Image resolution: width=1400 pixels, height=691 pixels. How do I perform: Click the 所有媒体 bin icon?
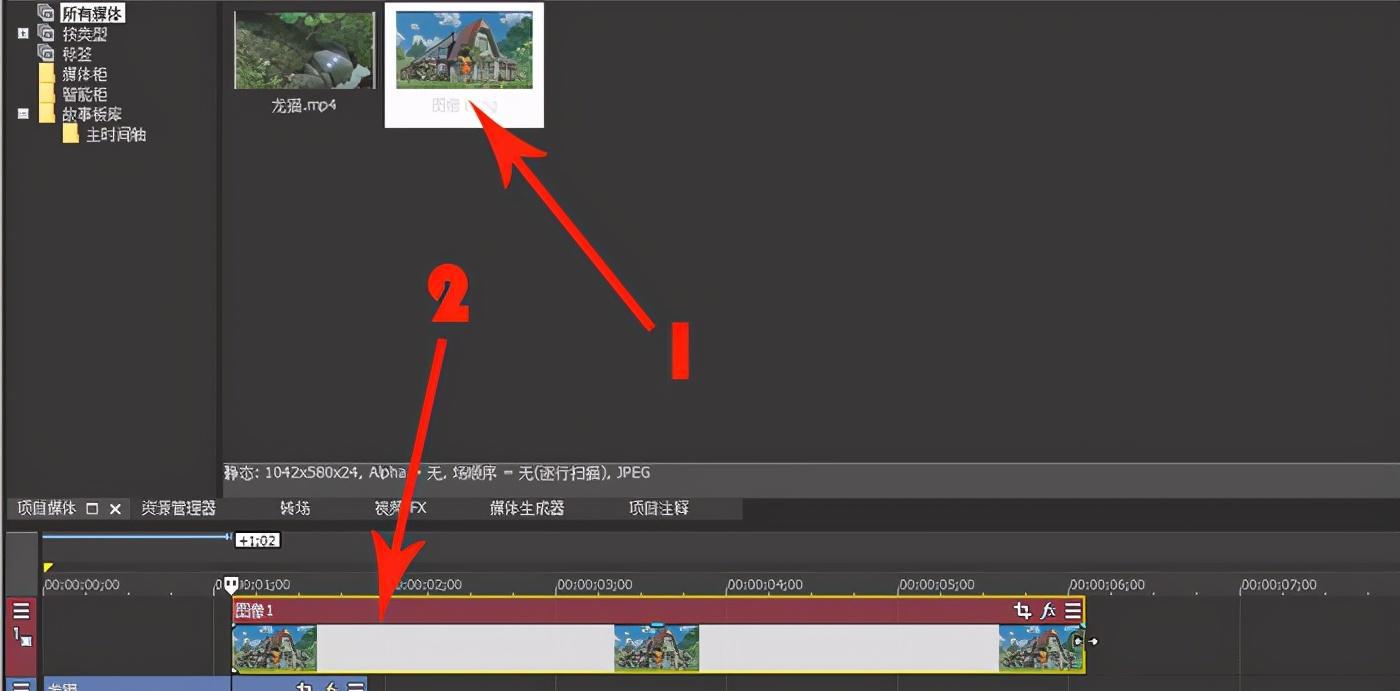coord(46,14)
